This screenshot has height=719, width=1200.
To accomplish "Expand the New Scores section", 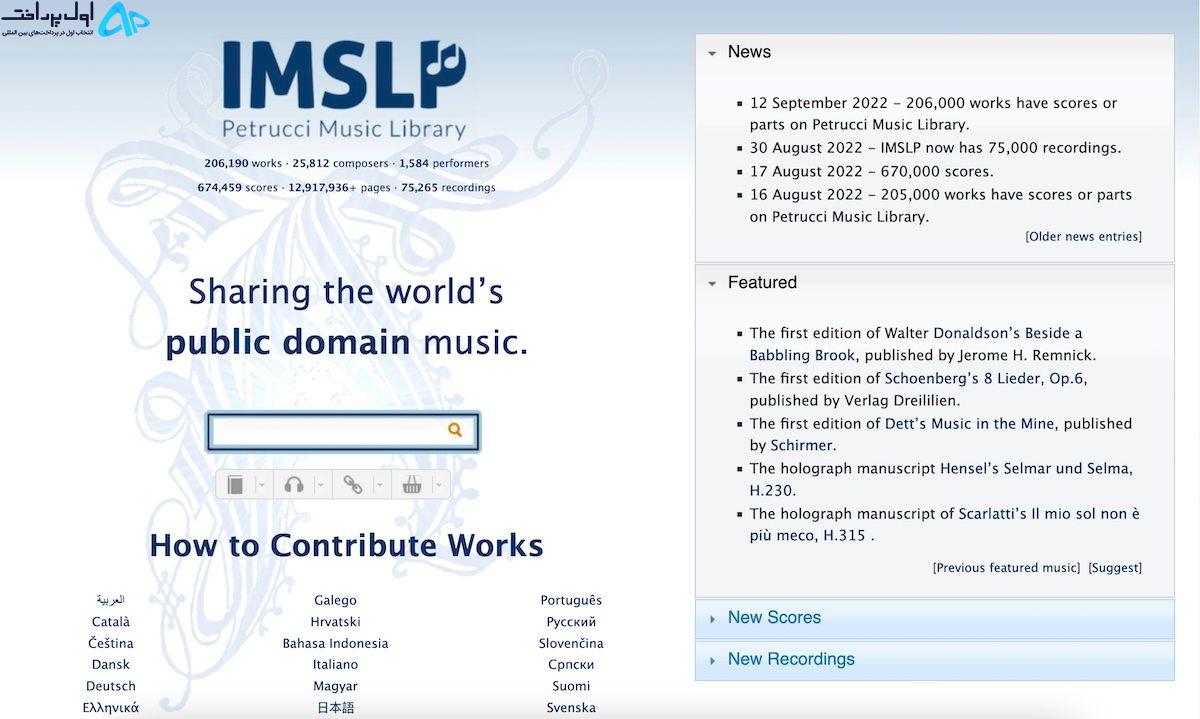I will (935, 618).
